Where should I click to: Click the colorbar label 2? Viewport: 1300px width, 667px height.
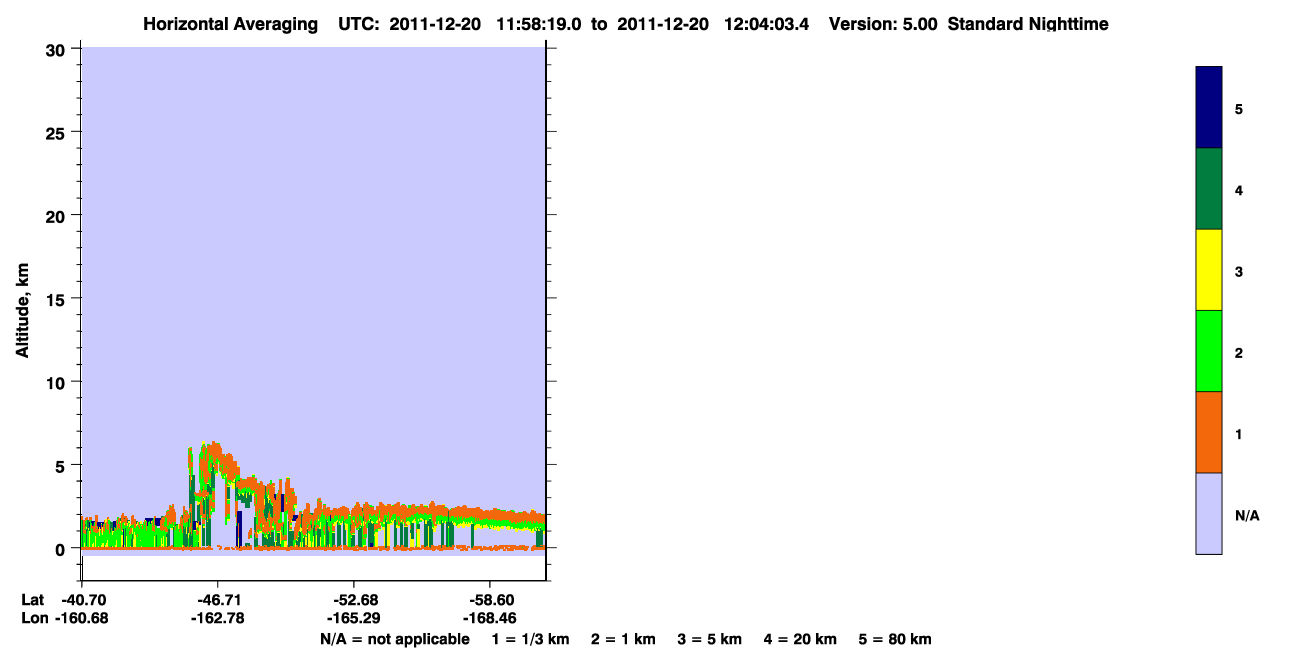click(x=1239, y=352)
